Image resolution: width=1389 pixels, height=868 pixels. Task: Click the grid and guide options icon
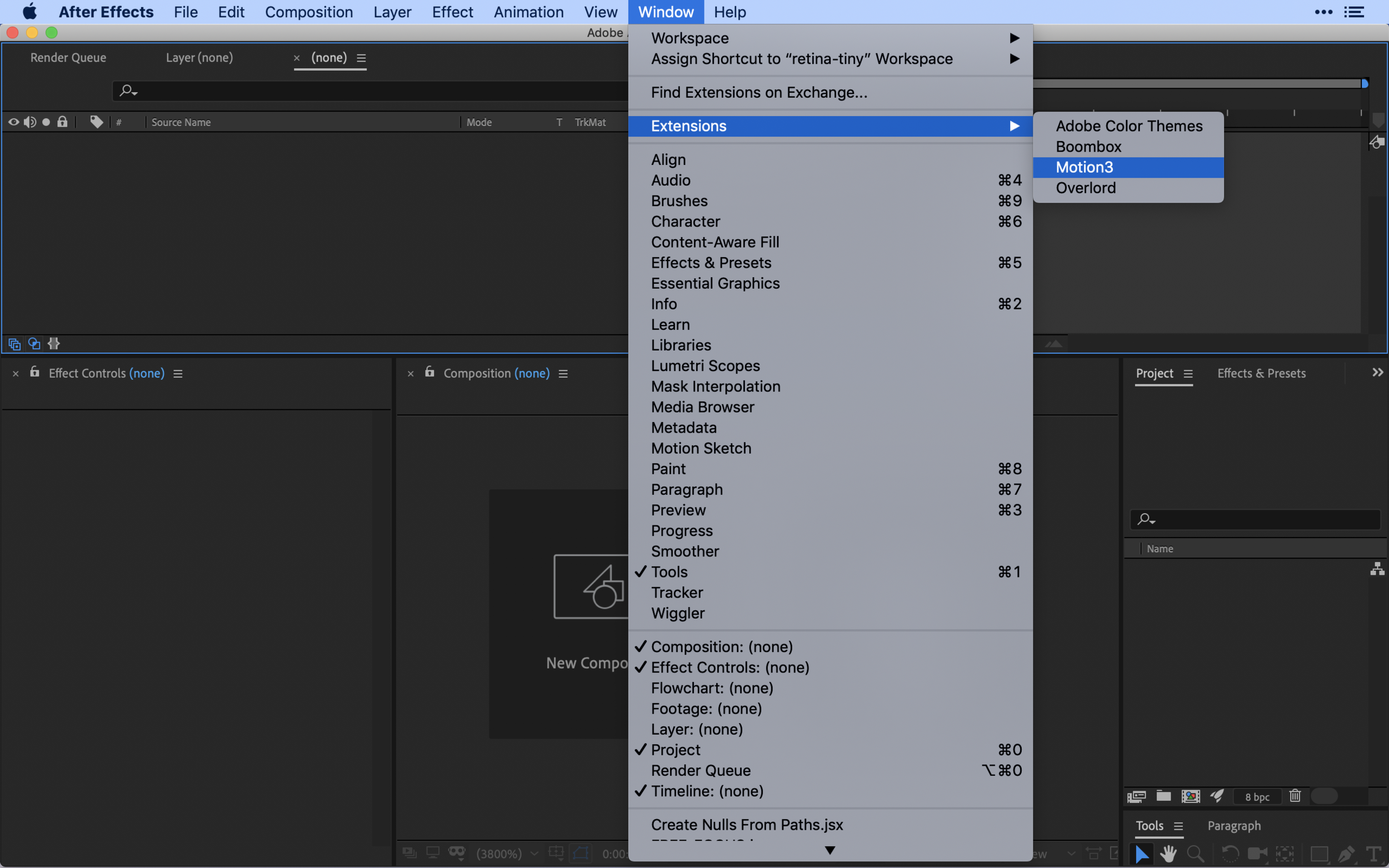click(556, 853)
